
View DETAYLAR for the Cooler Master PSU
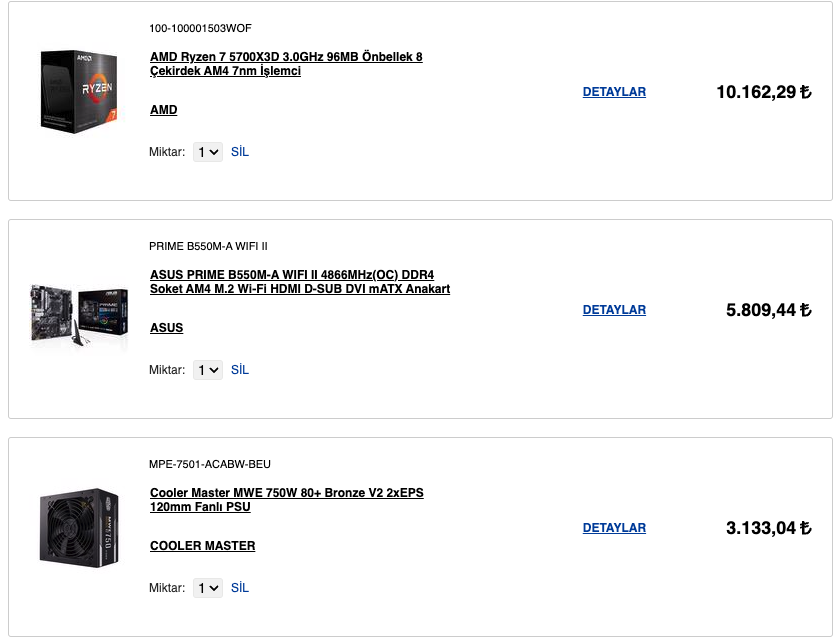click(x=614, y=528)
